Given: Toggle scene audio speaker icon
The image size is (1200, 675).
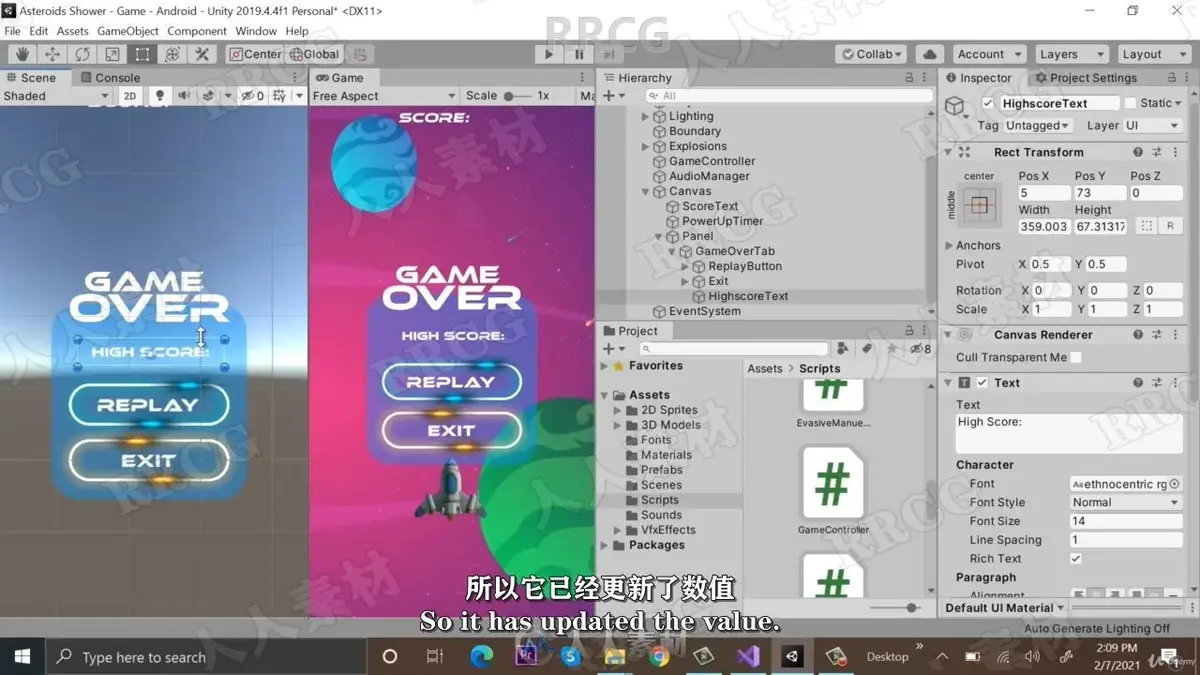Looking at the screenshot, I should pyautogui.click(x=184, y=96).
